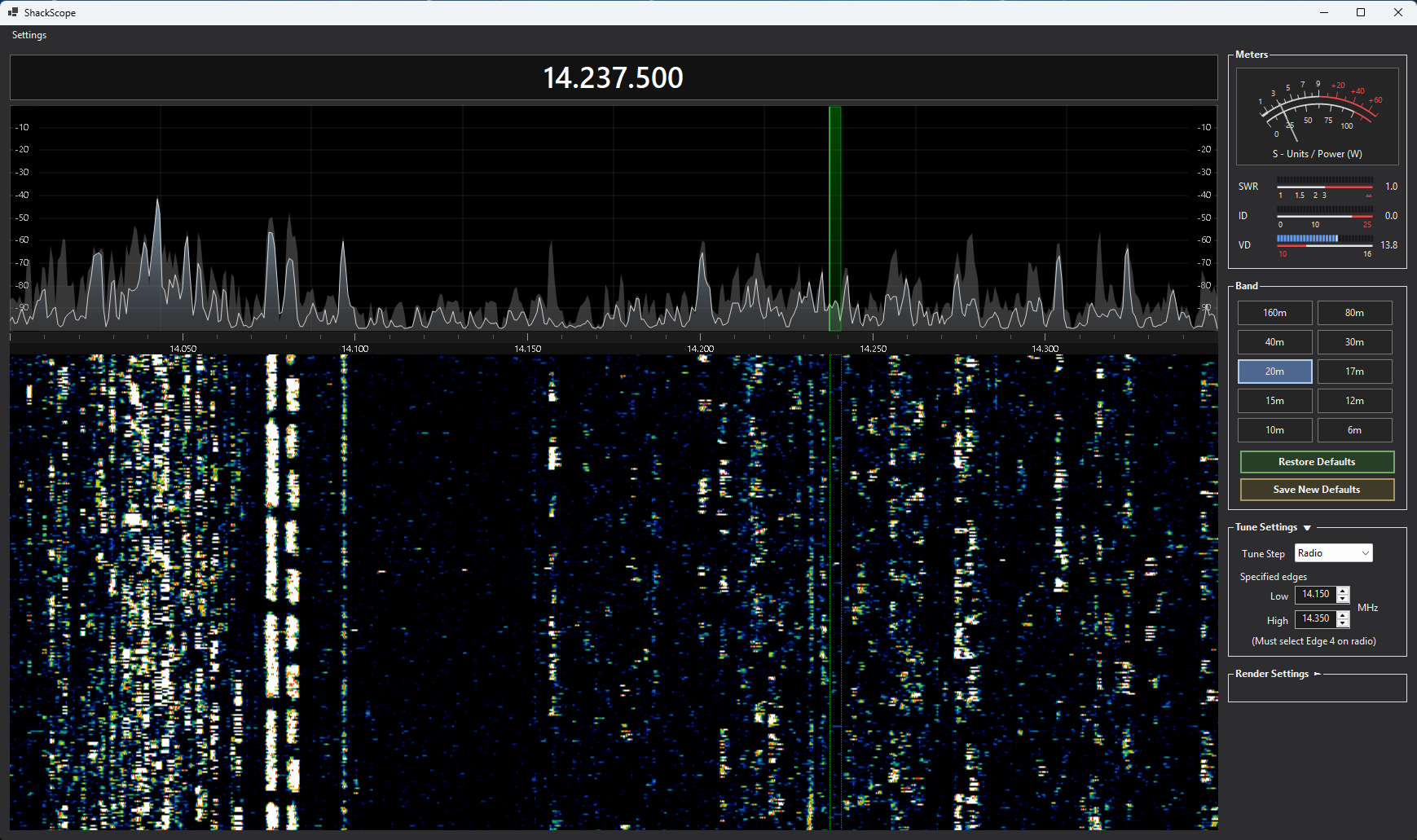1417x840 pixels.
Task: Increase the Low edge value with up arrow
Action: click(x=1343, y=591)
